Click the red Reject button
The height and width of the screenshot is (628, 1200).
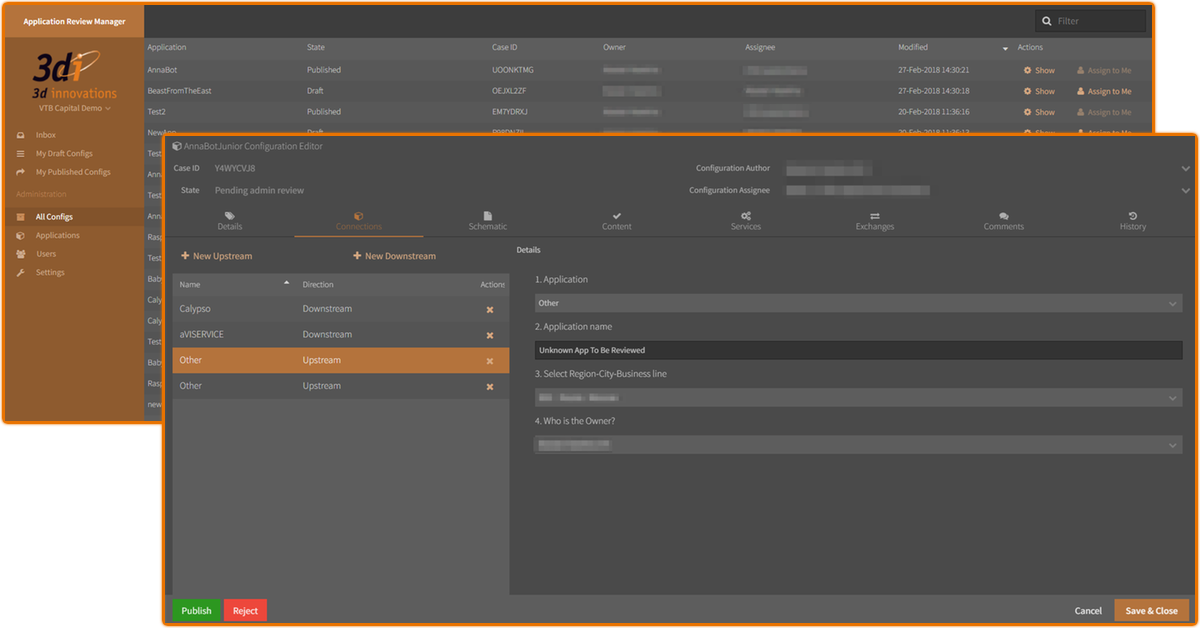245,611
